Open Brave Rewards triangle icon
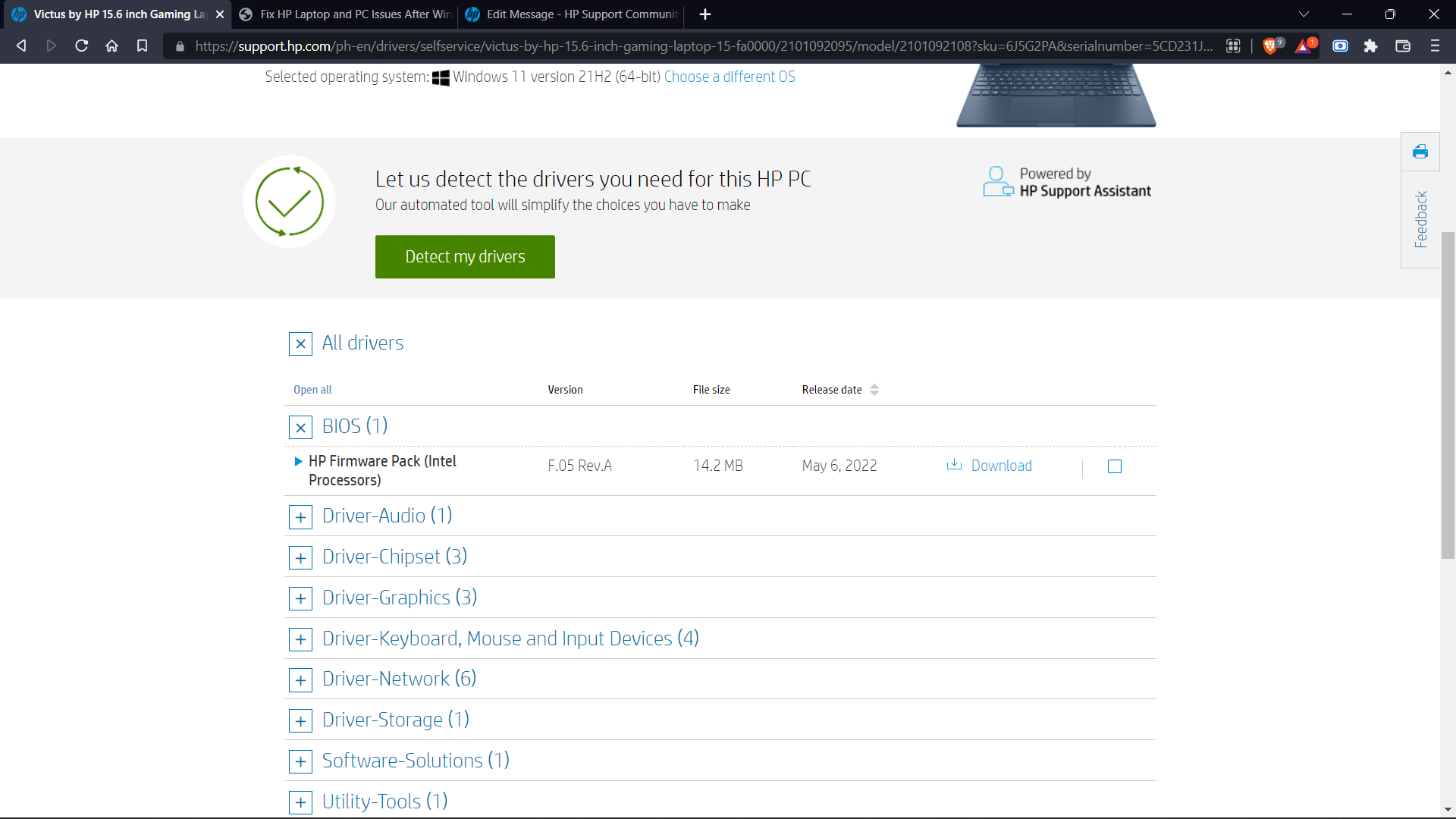The height and width of the screenshot is (819, 1456). point(1306,45)
